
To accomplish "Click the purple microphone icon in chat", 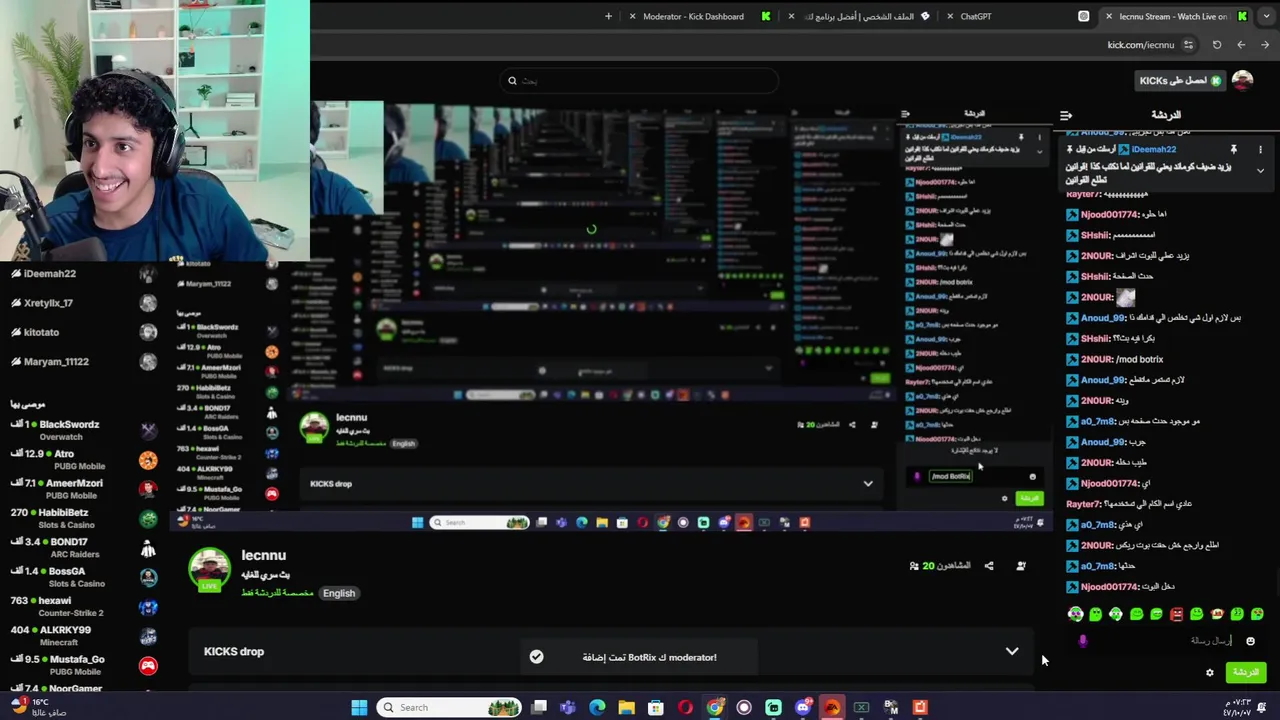I will coord(1082,641).
